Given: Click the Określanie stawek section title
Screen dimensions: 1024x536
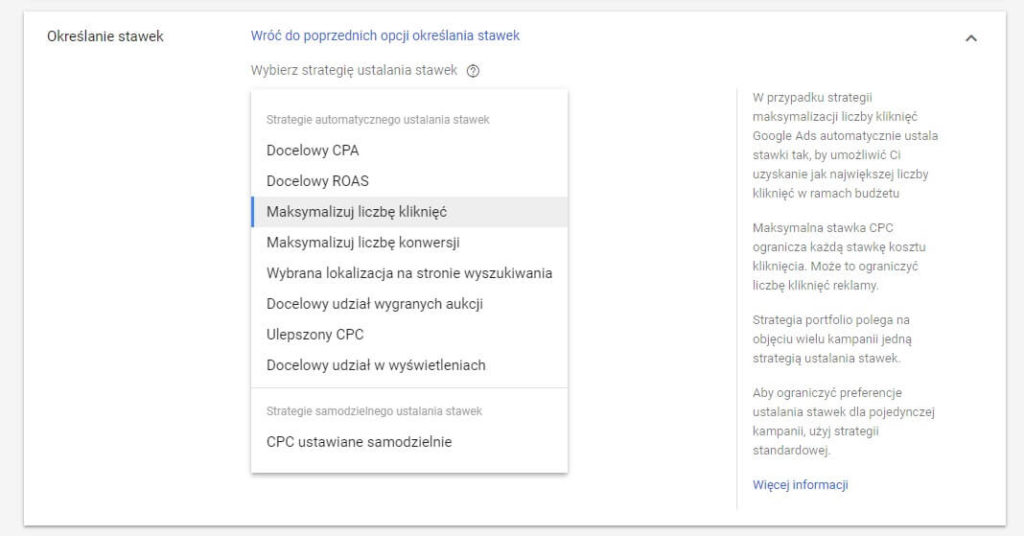Looking at the screenshot, I should click(x=105, y=37).
